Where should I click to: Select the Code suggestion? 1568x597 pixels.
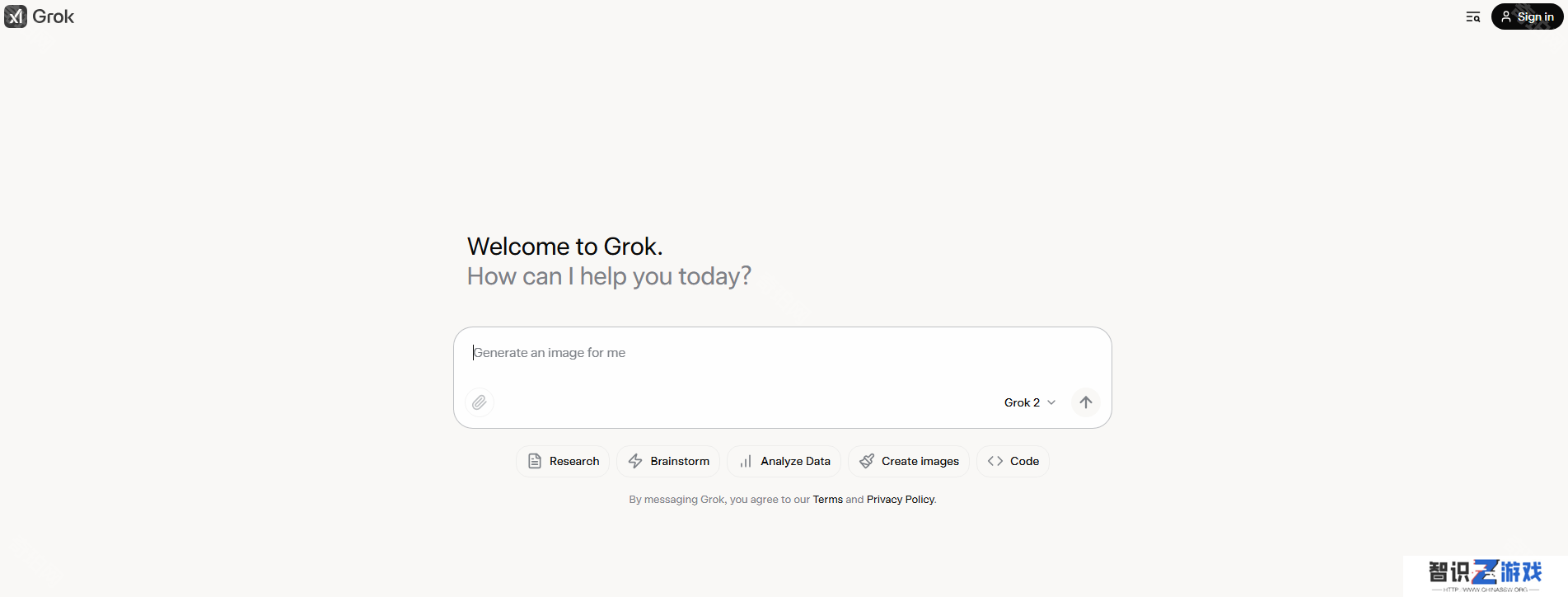(1013, 461)
